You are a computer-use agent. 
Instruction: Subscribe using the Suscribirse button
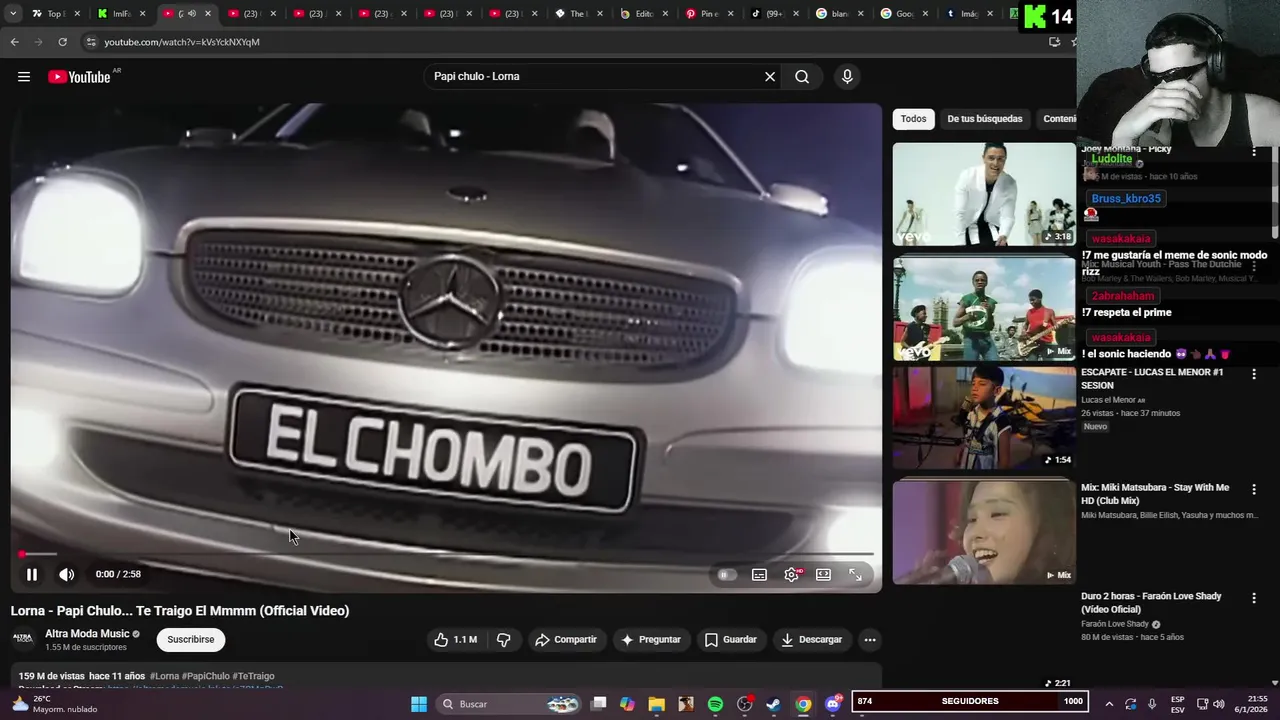click(x=190, y=639)
